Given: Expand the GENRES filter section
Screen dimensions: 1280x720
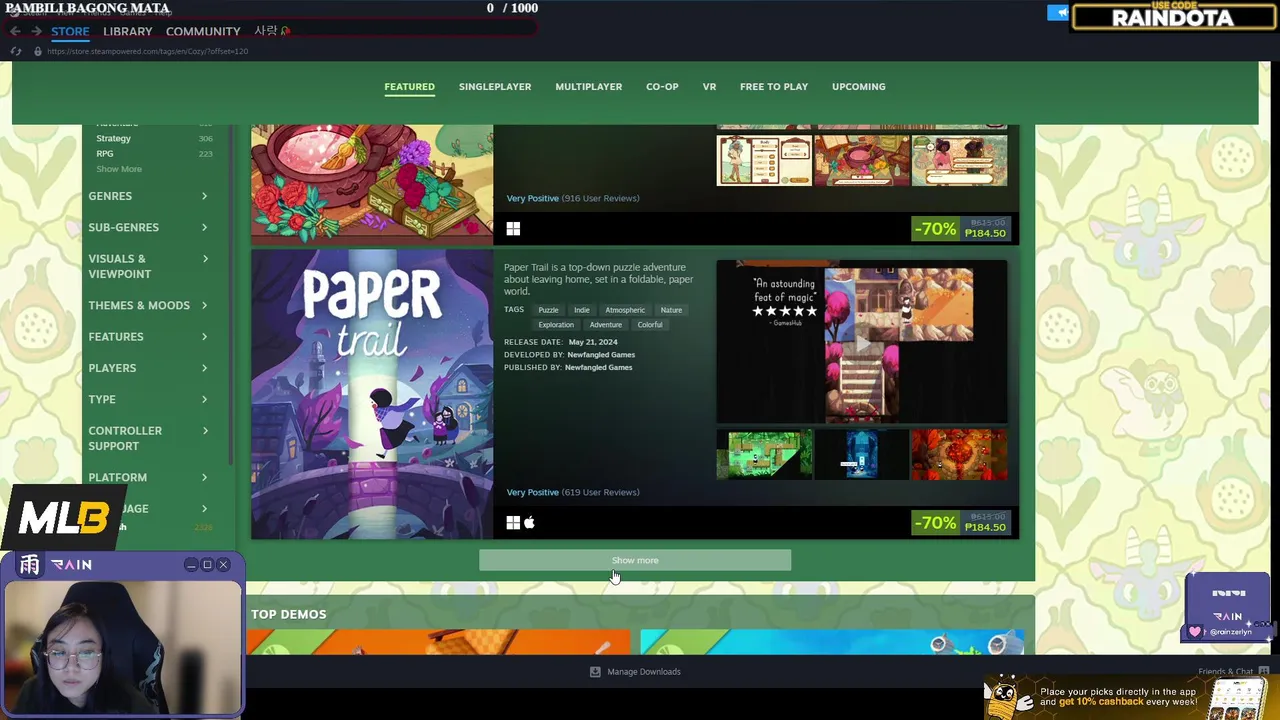Looking at the screenshot, I should [148, 196].
